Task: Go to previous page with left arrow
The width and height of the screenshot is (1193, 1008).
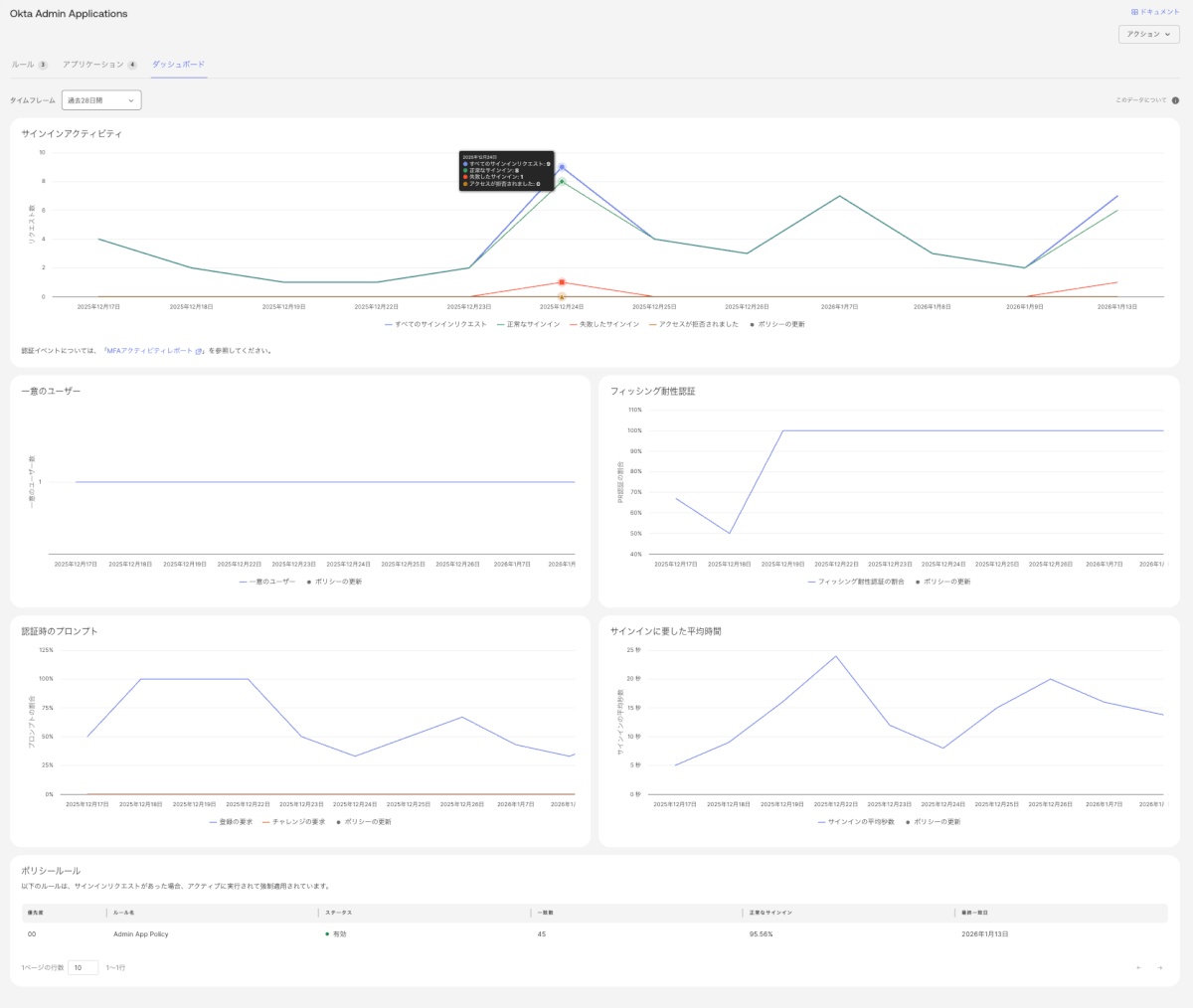Action: [x=1139, y=967]
